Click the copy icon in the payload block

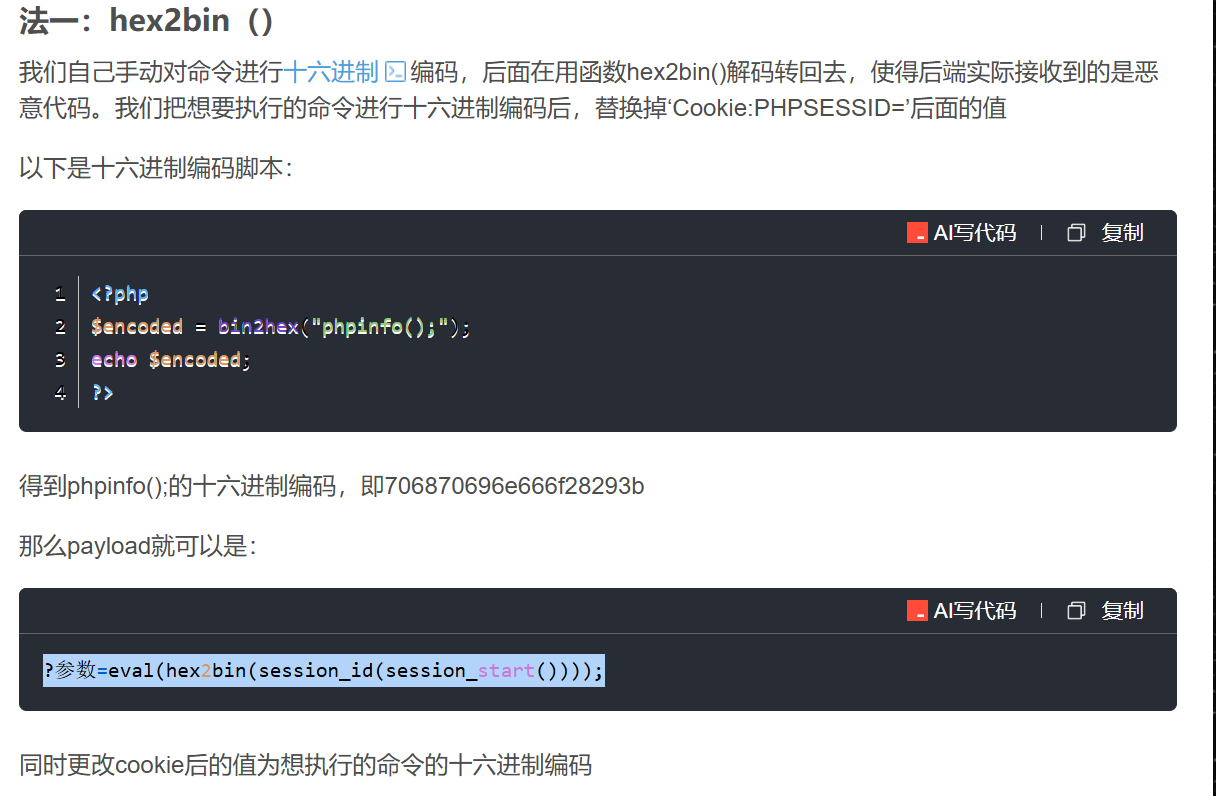tap(1076, 611)
